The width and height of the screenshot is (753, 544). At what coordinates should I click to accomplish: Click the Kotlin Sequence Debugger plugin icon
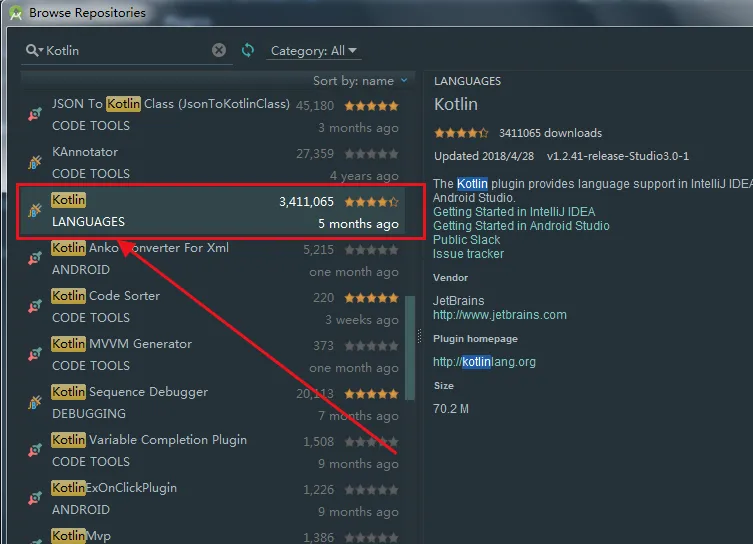pos(35,402)
